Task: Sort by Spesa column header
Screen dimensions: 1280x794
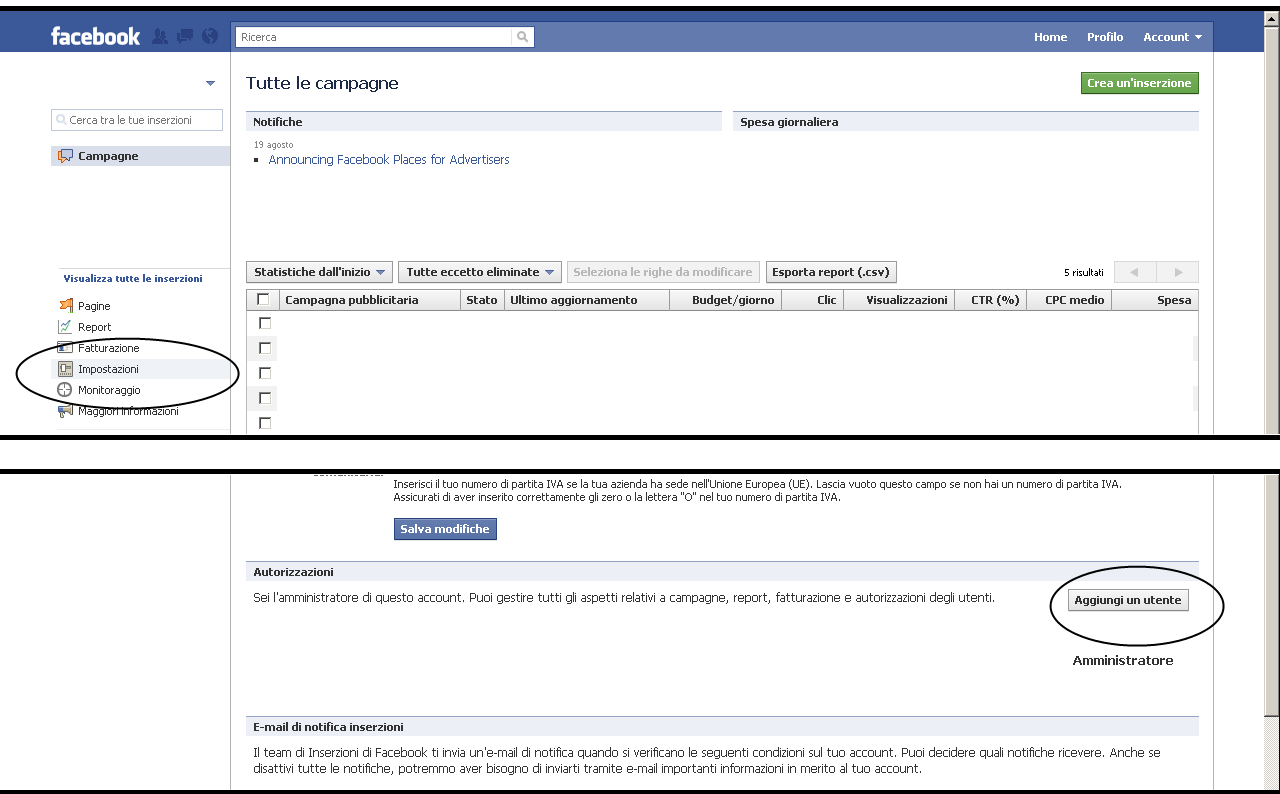Action: point(1155,300)
